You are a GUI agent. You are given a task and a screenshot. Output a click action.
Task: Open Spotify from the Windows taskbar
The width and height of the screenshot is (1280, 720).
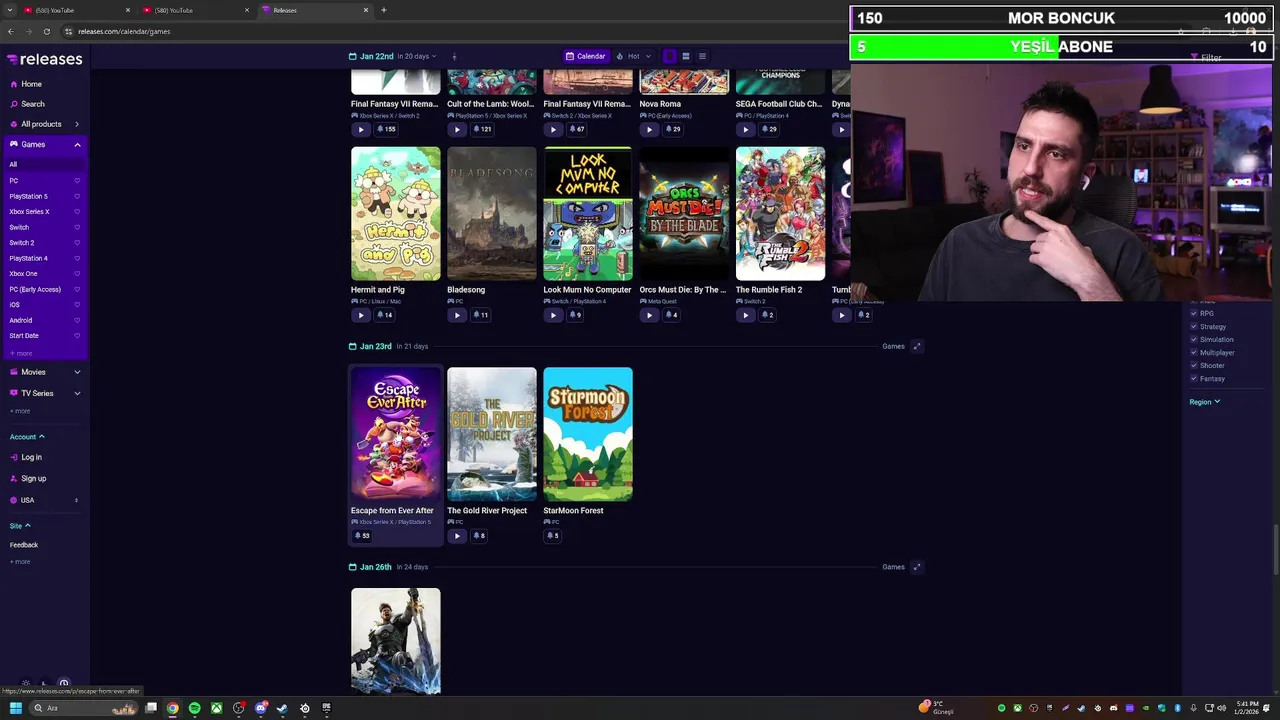pyautogui.click(x=194, y=708)
